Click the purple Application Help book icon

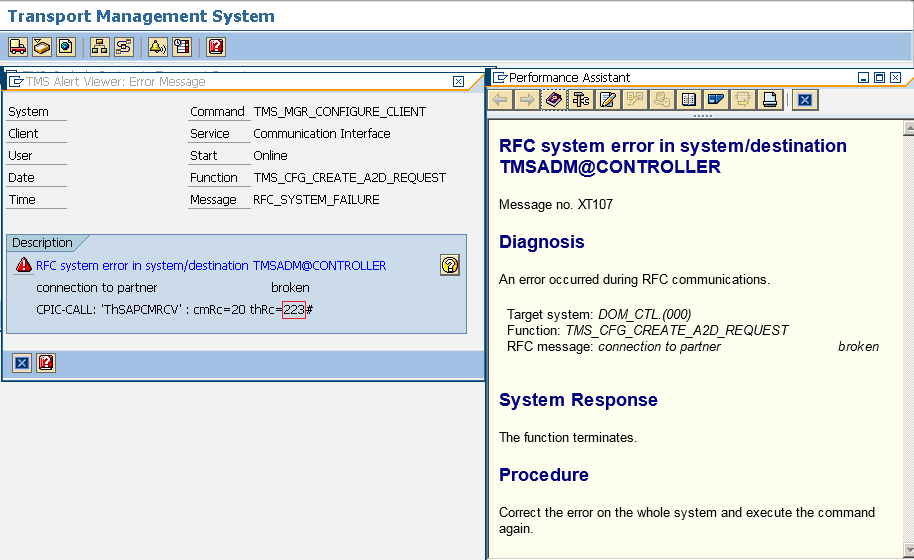point(554,100)
